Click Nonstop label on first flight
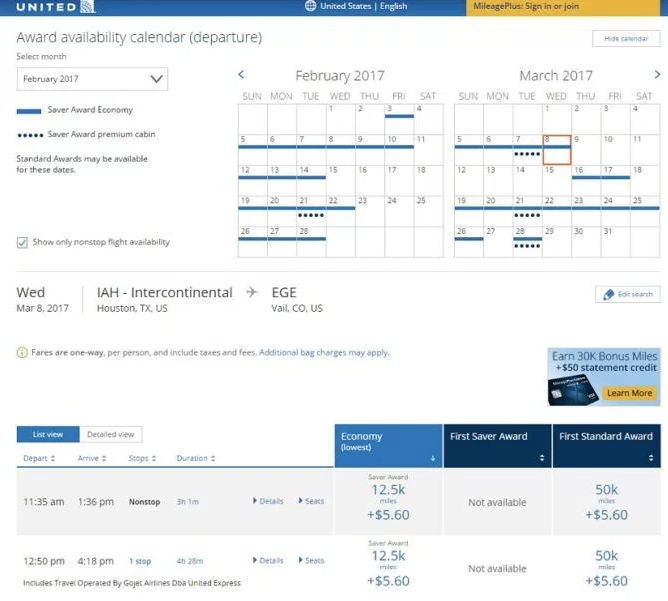 [144, 502]
